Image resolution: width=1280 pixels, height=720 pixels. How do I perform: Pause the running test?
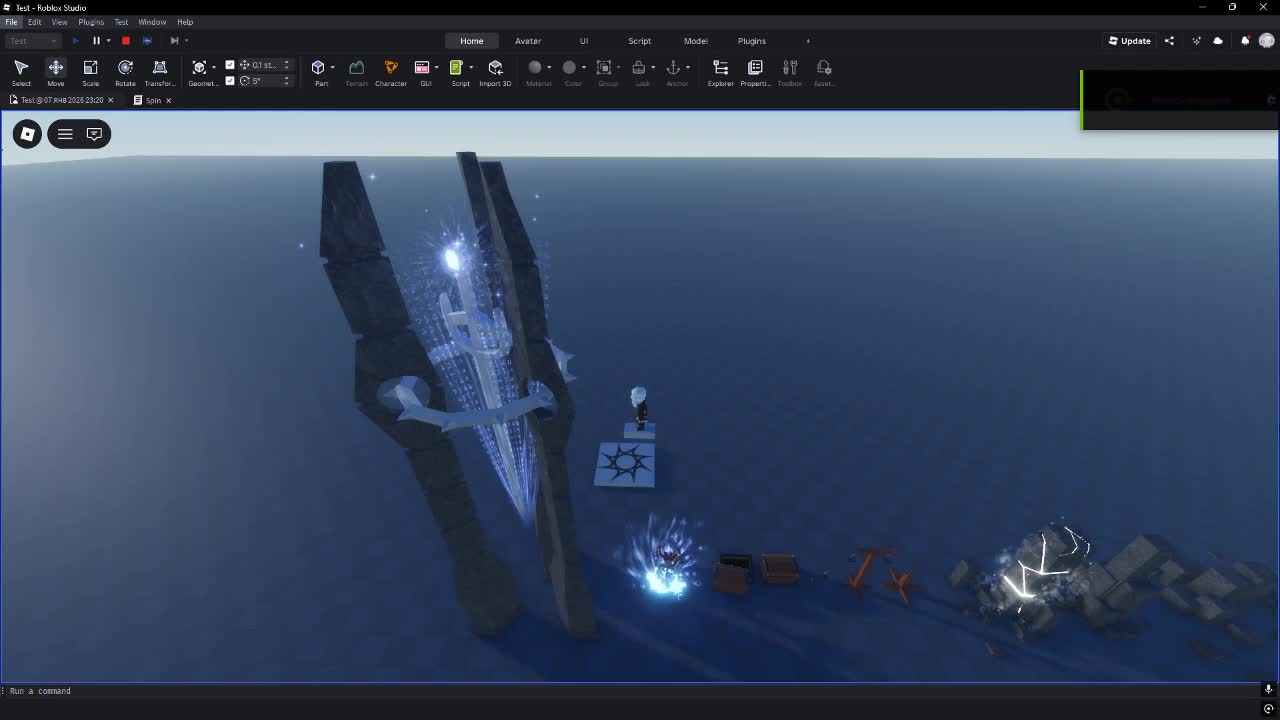96,41
